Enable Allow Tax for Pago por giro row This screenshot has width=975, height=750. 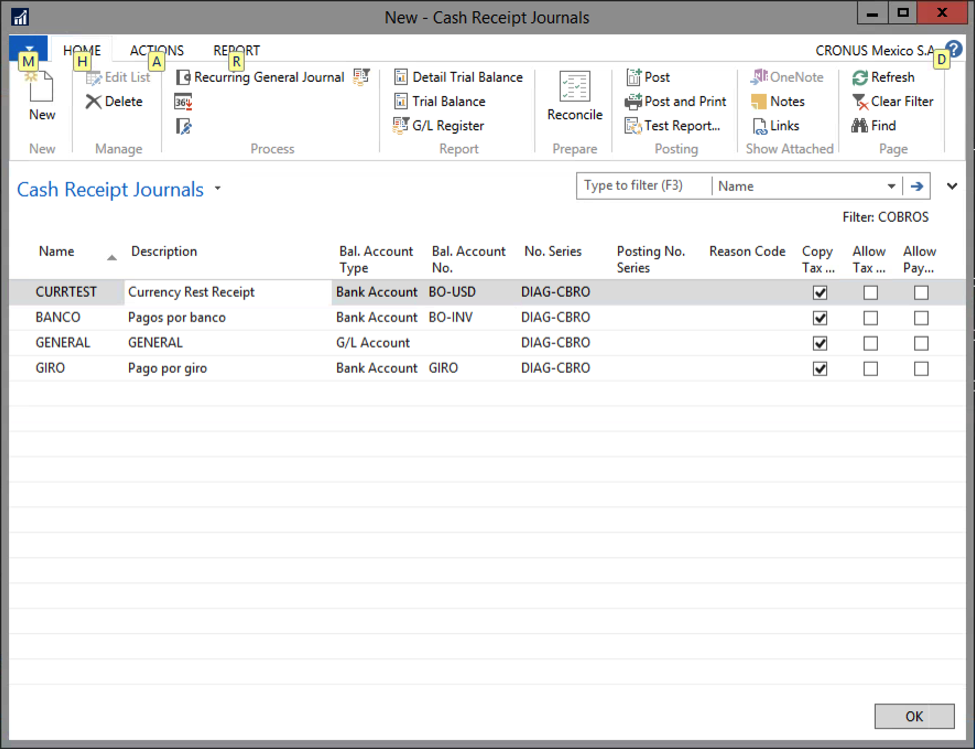coord(871,369)
